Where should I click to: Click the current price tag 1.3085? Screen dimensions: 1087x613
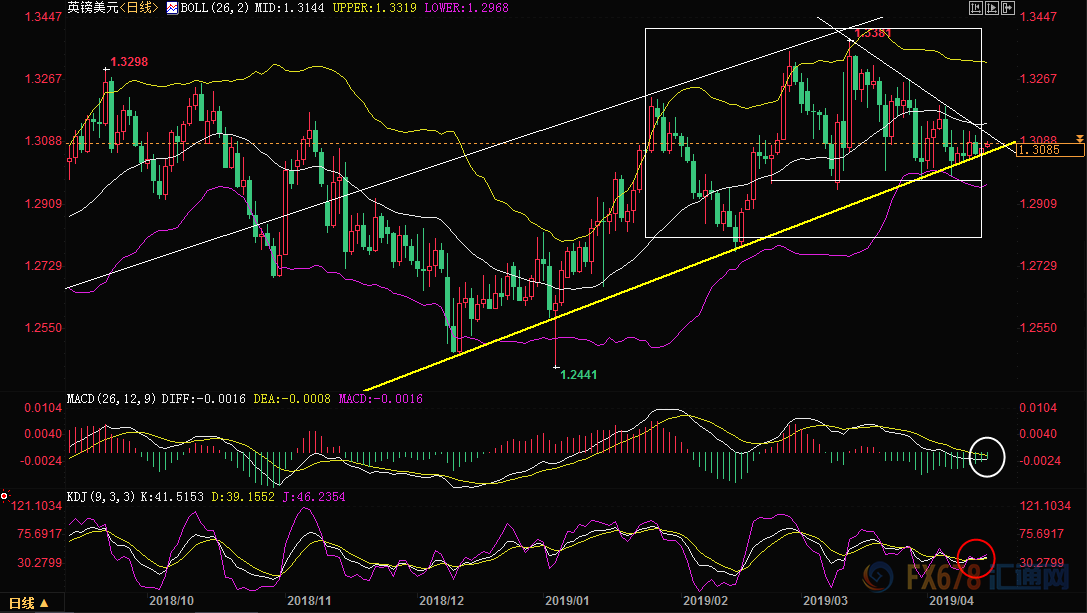[x=1049, y=150]
